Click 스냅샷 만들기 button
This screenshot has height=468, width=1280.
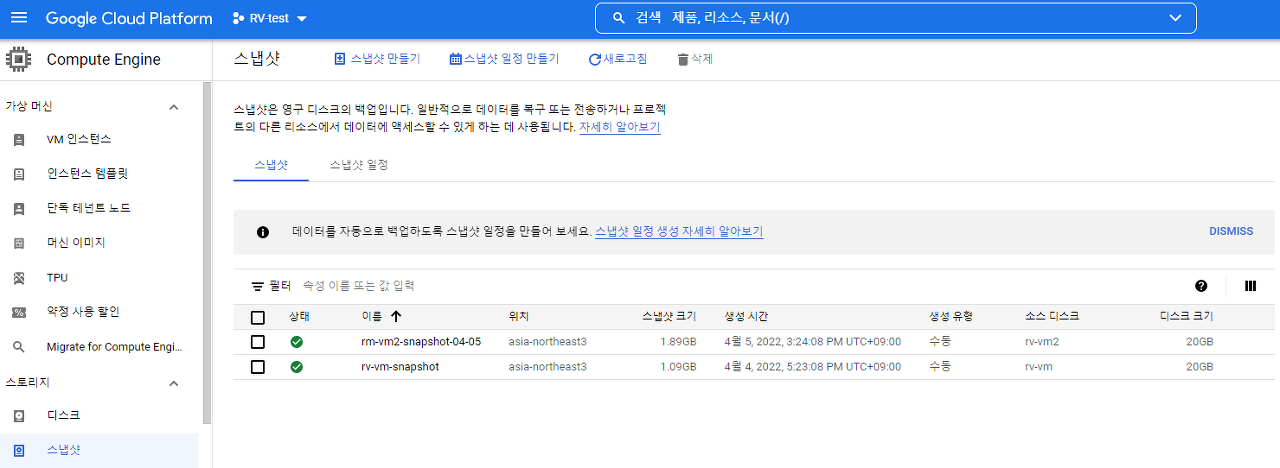(377, 59)
